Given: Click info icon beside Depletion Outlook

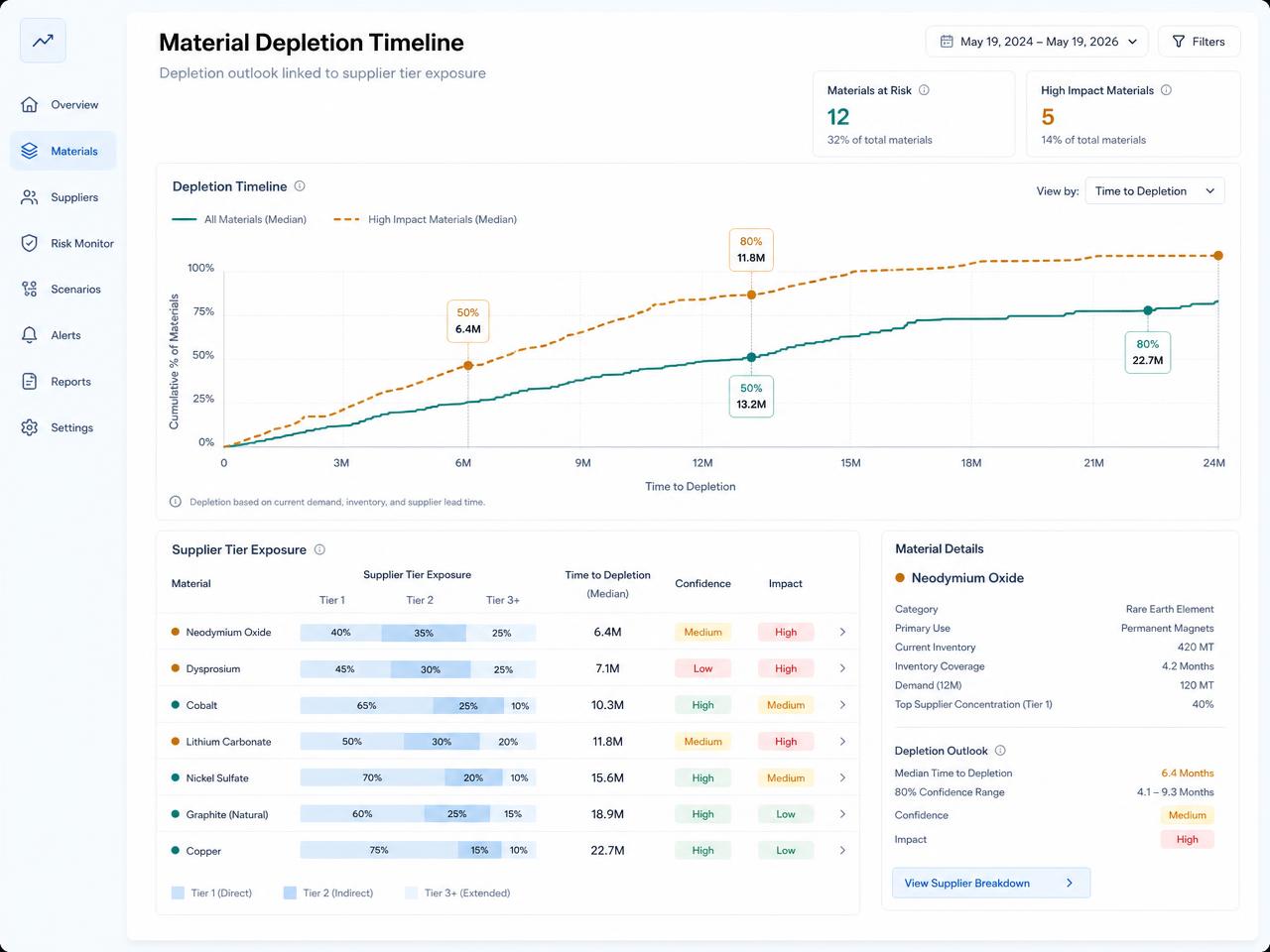Looking at the screenshot, I should click(1000, 751).
